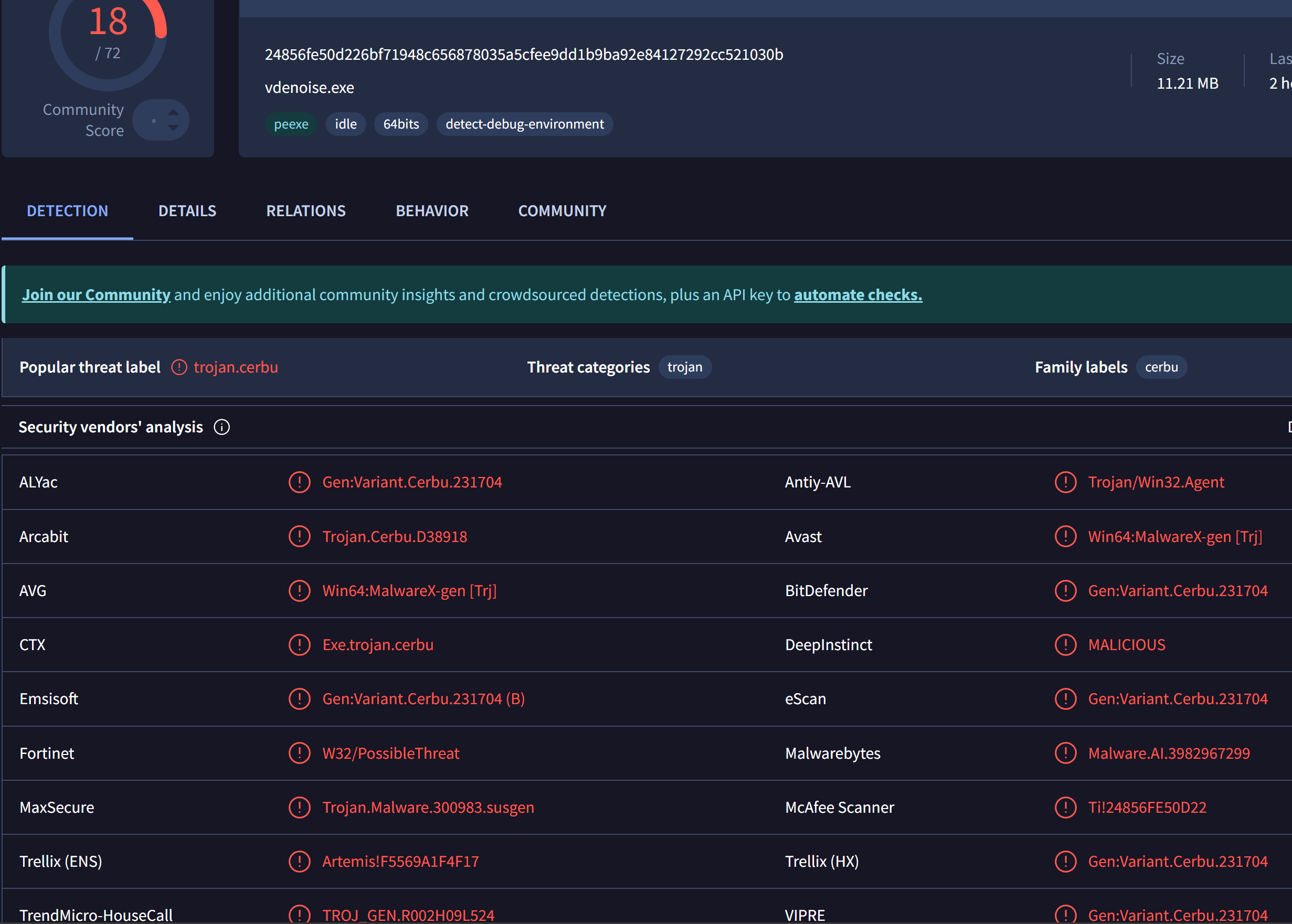
Task: Select the 64bits tag
Action: [x=401, y=124]
